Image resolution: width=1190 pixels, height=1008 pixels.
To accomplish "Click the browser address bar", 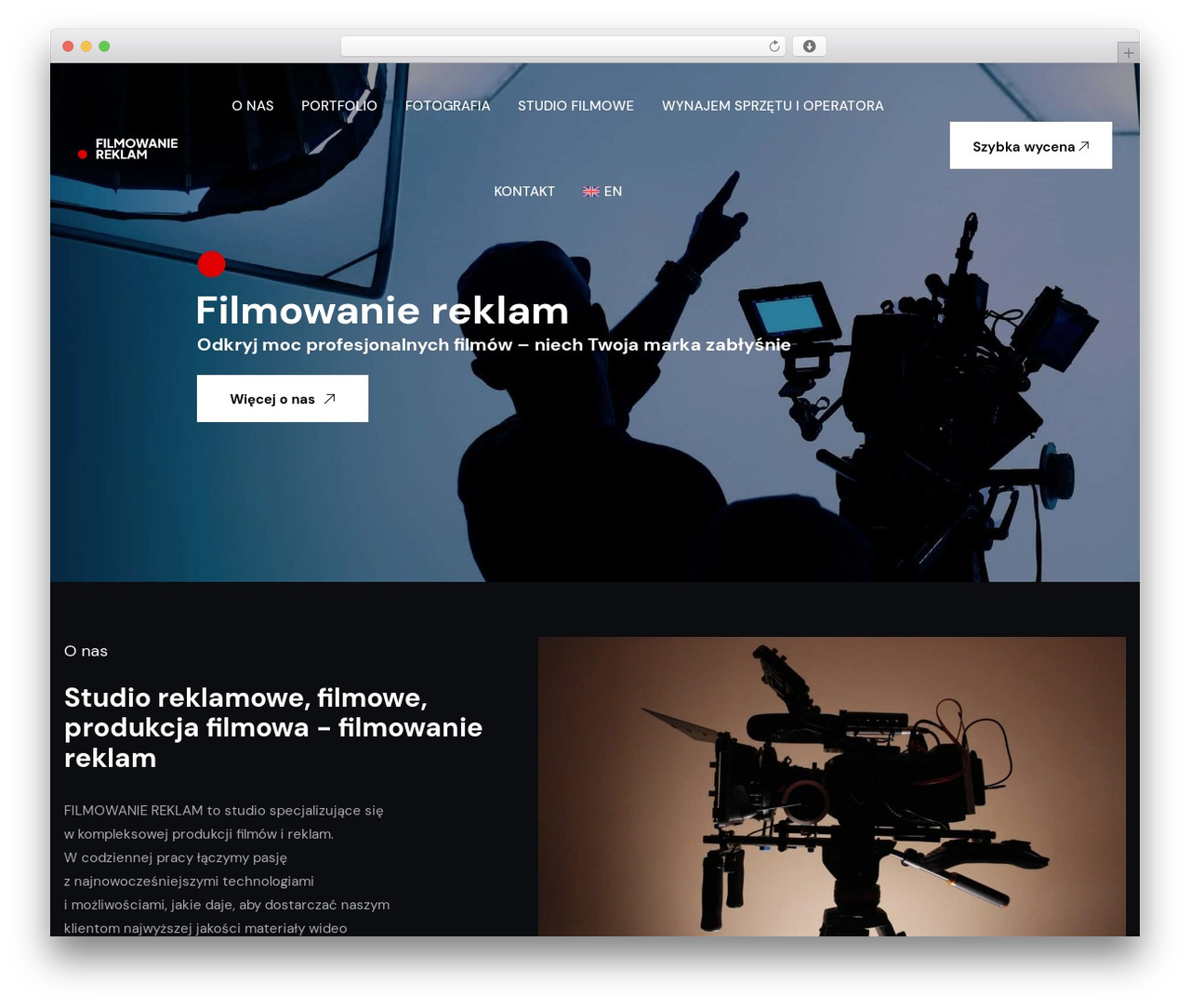I will [x=563, y=46].
